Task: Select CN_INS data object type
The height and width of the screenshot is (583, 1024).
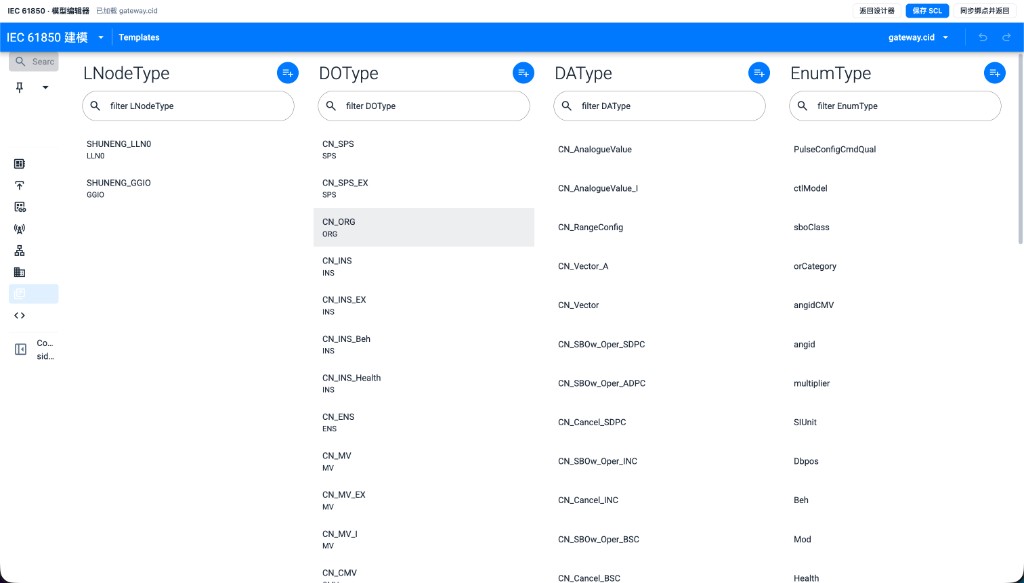Action: (x=424, y=266)
